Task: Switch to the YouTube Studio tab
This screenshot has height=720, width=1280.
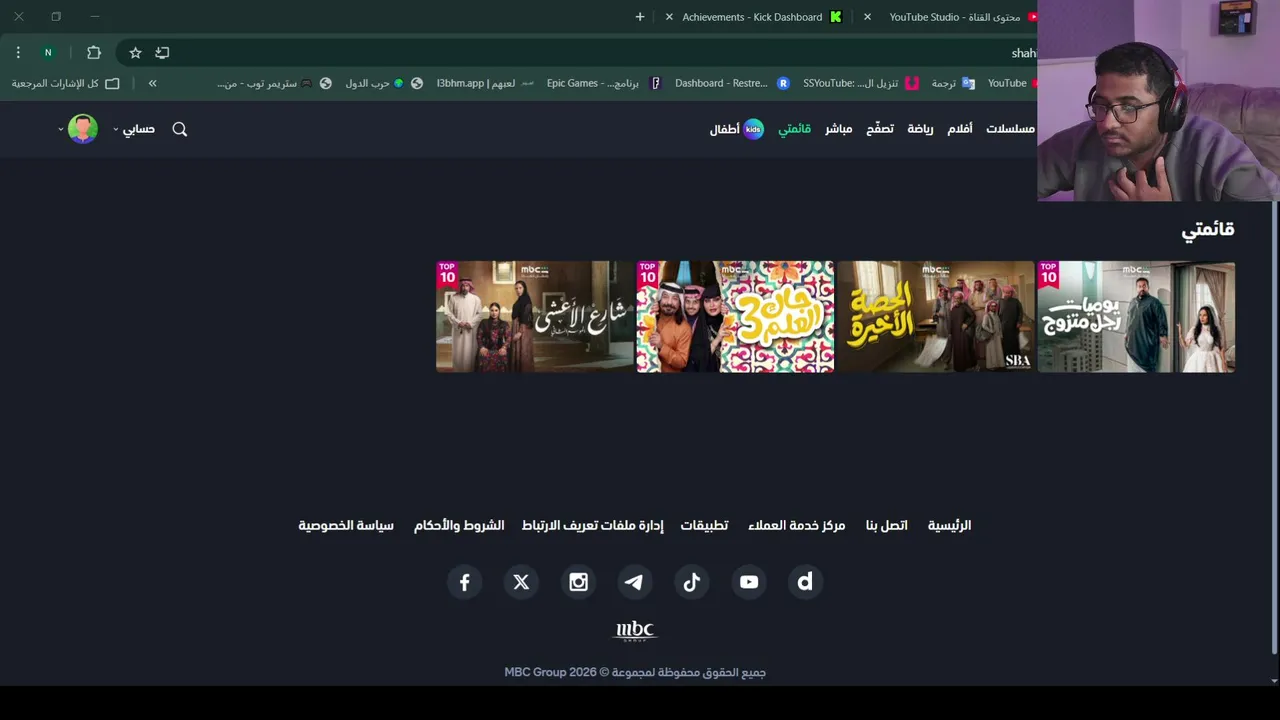Action: pyautogui.click(x=955, y=17)
